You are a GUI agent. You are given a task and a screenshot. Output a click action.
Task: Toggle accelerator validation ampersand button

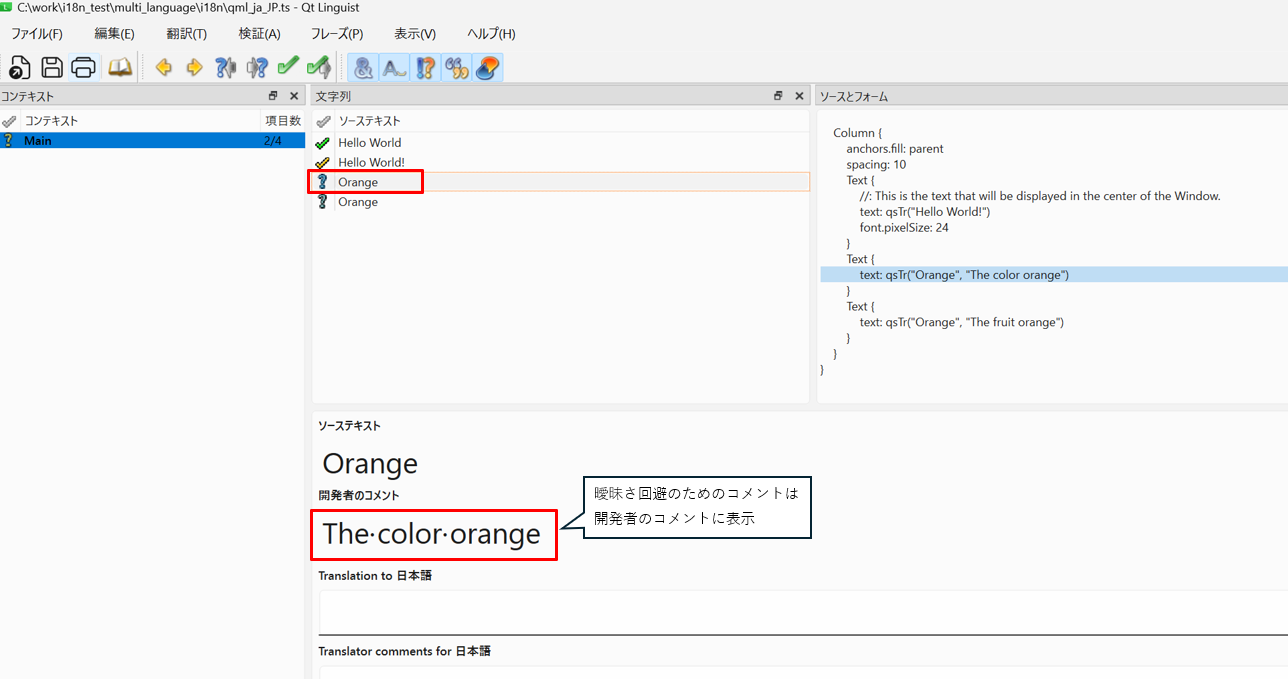[364, 67]
